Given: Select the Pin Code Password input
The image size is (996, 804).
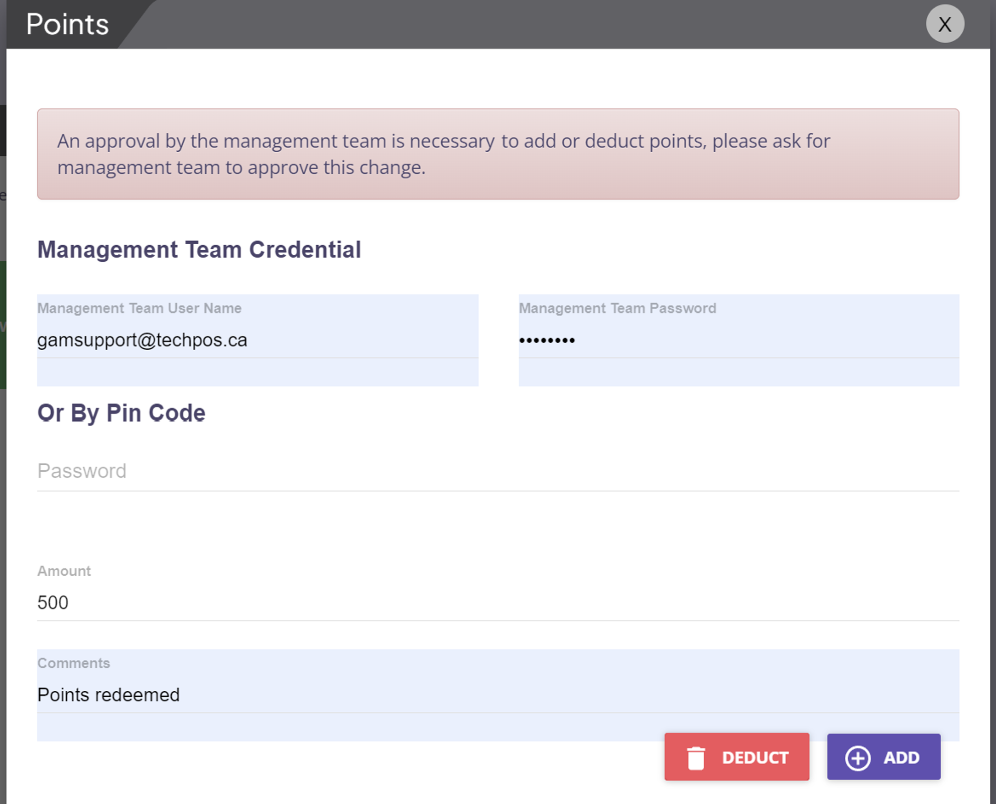Looking at the screenshot, I should (x=498, y=471).
